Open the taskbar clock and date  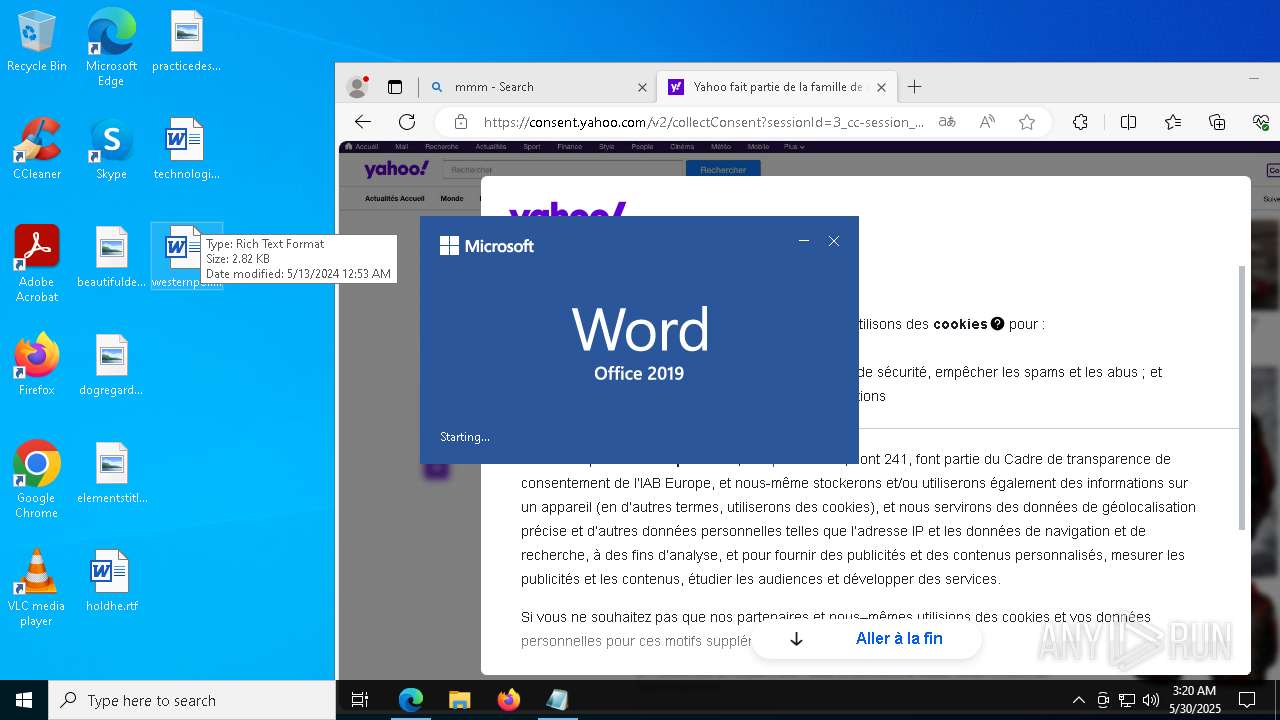[x=1194, y=700]
